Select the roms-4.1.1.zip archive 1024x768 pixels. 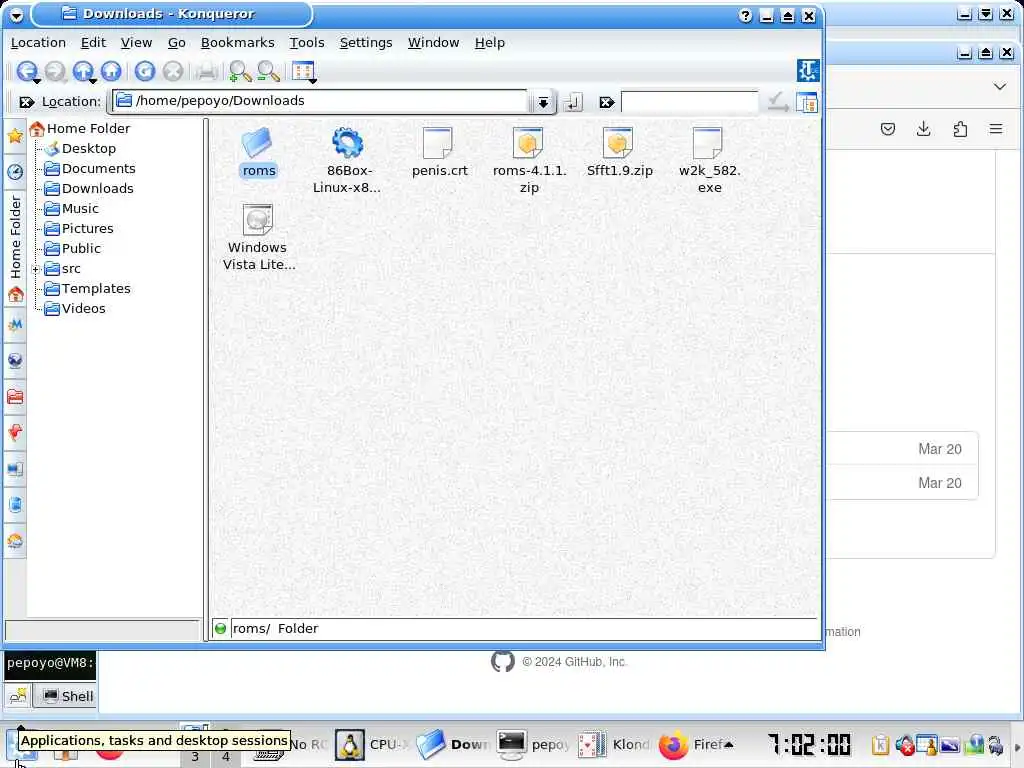(x=529, y=160)
